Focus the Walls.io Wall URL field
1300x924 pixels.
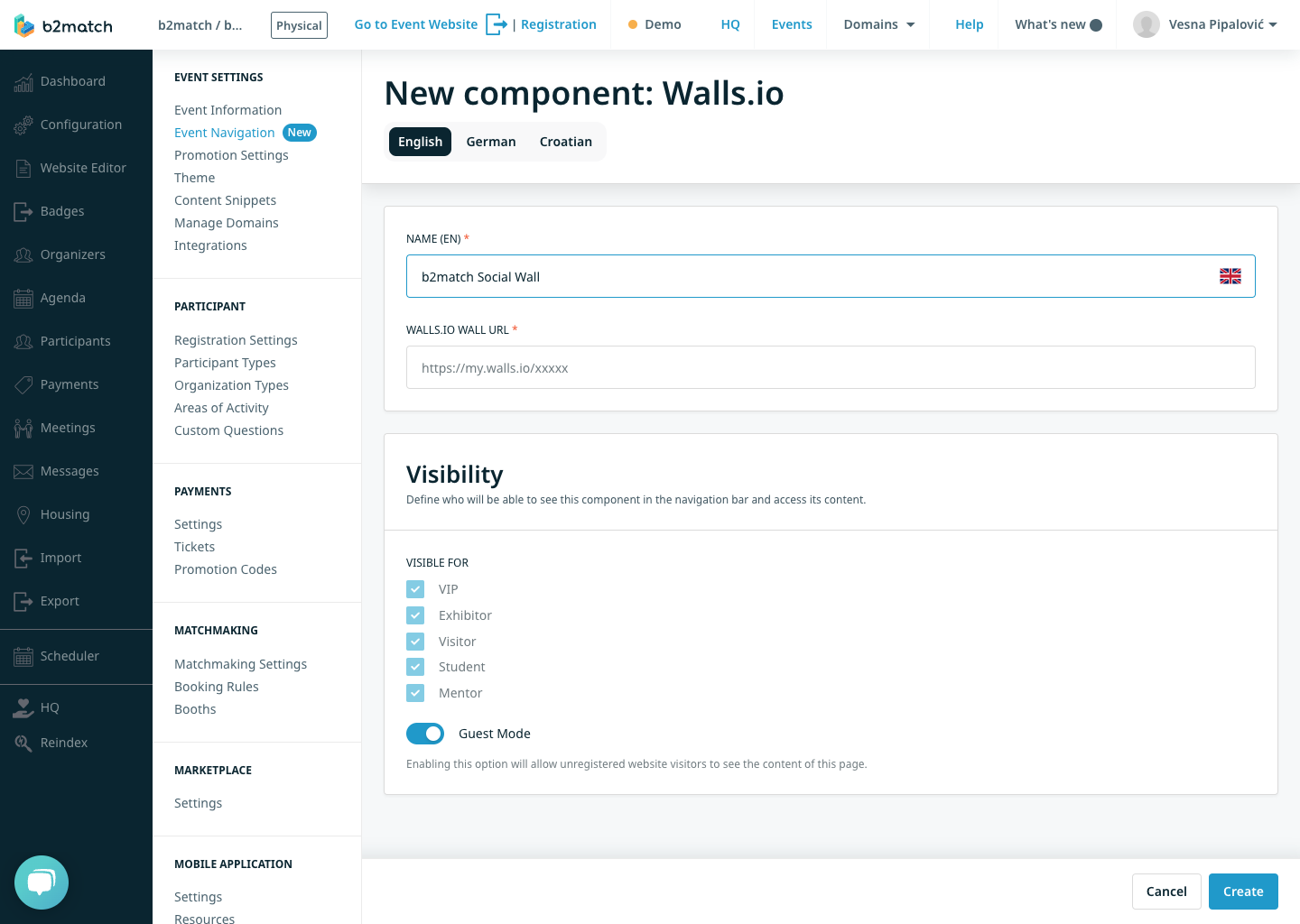tap(831, 367)
